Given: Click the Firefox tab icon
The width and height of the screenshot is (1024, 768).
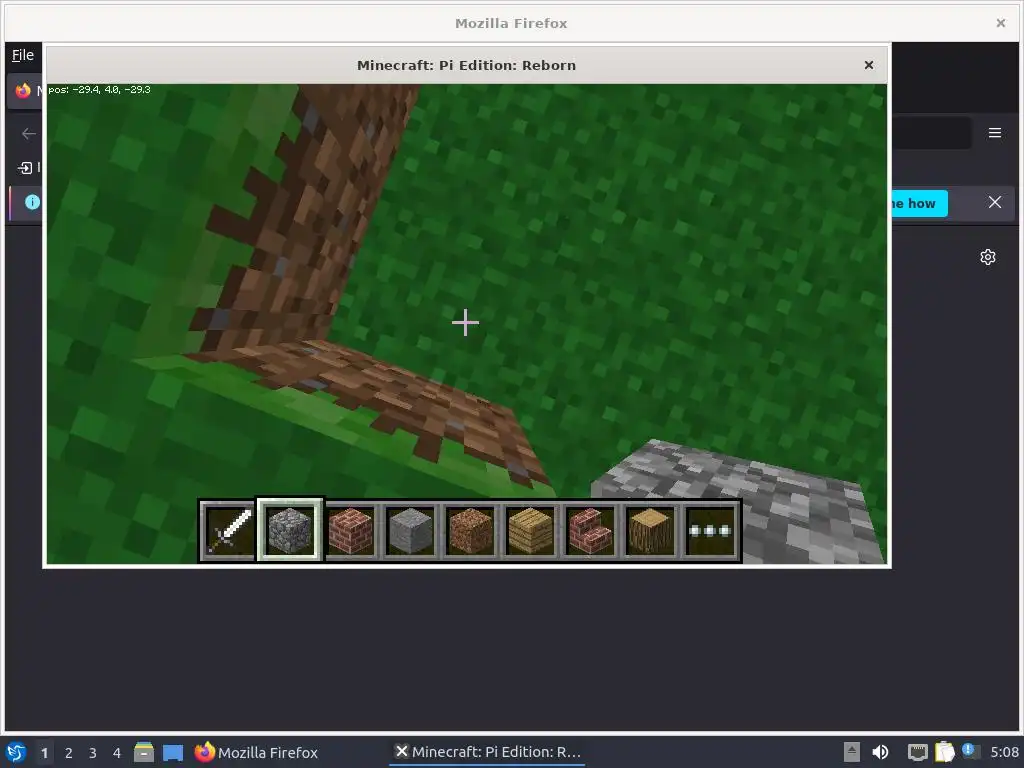Looking at the screenshot, I should 24,91.
